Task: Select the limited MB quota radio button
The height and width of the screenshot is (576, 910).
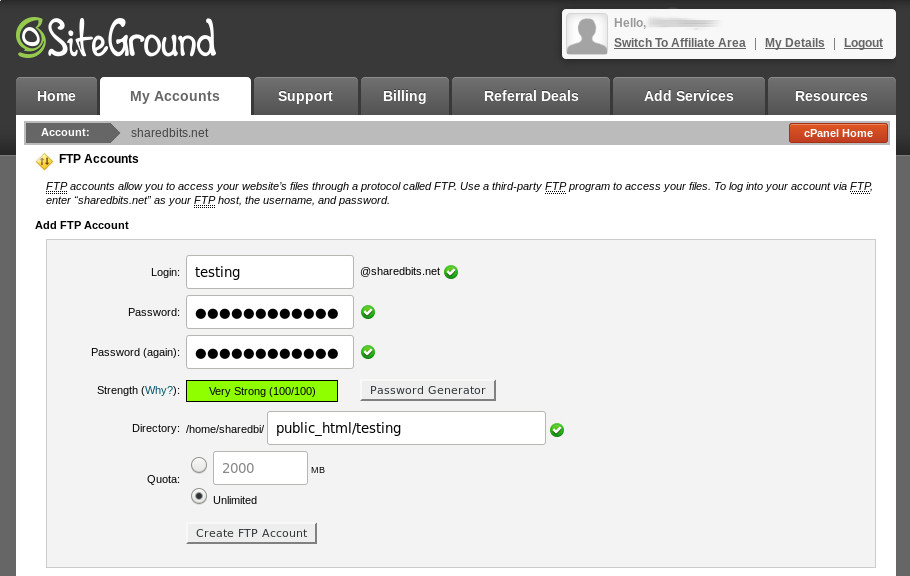Action: [199, 465]
